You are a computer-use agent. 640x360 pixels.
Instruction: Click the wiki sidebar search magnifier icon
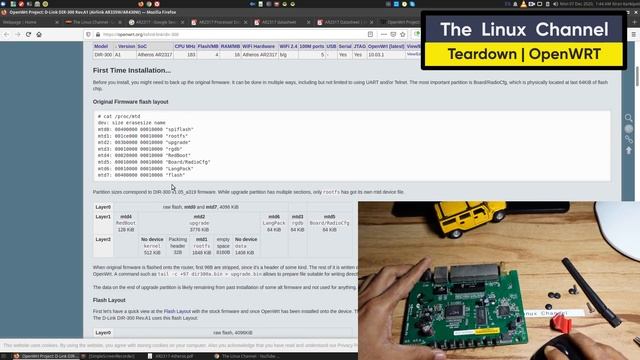click(x=629, y=118)
